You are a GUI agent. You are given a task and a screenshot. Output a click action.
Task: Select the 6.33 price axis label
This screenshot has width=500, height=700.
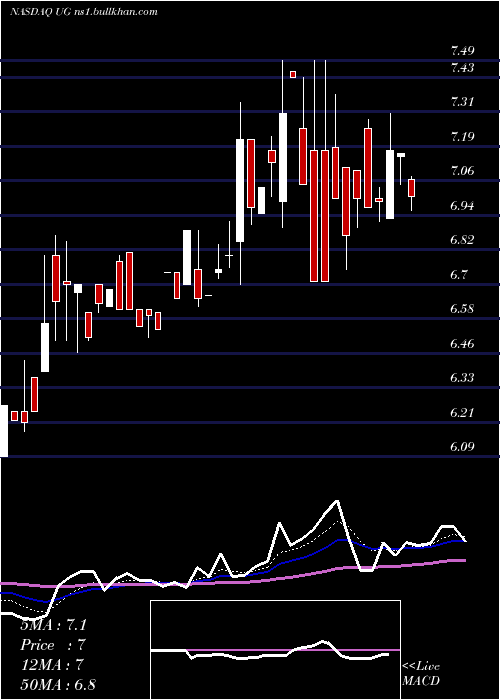462,378
